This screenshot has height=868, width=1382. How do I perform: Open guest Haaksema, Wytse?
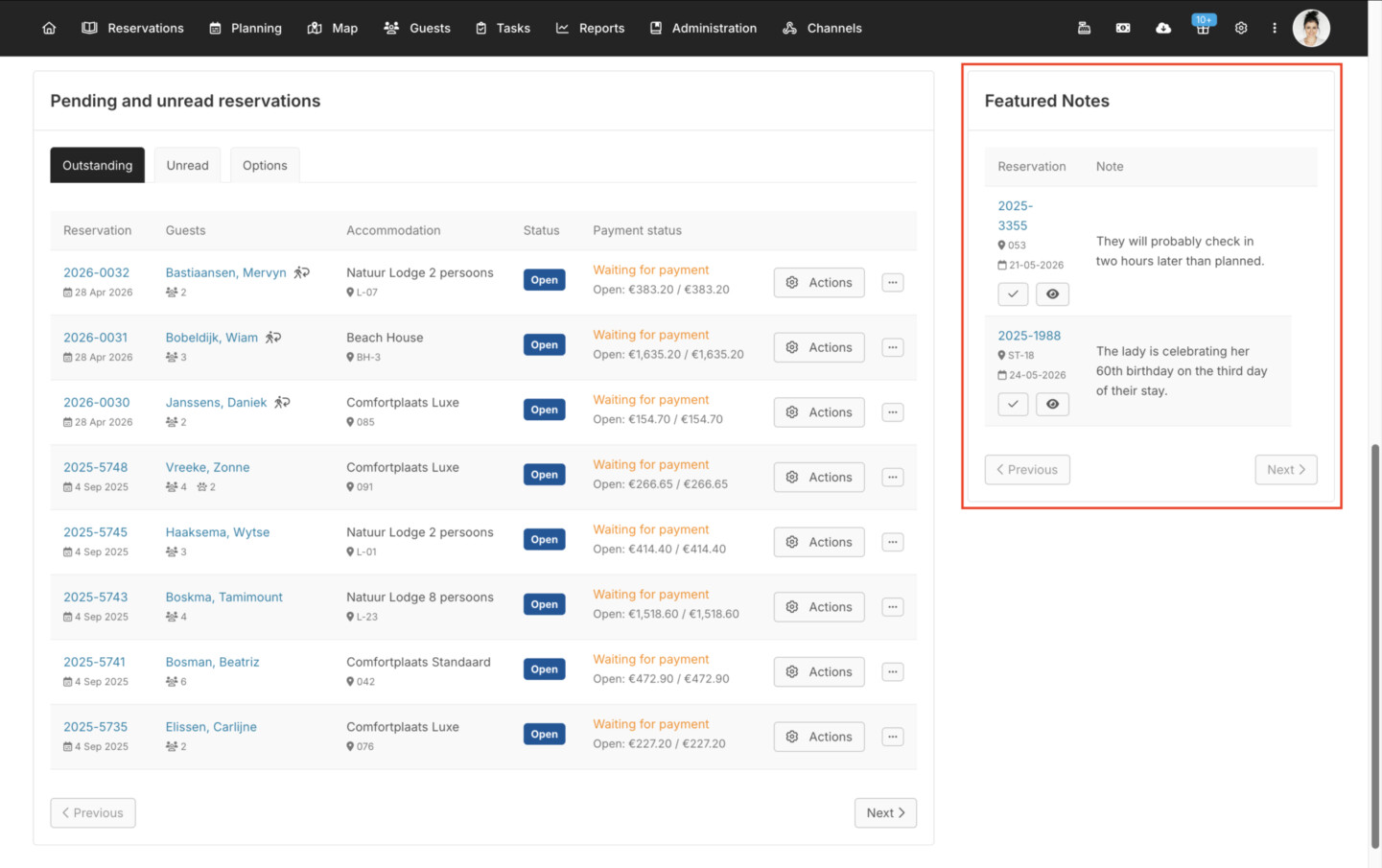pos(217,532)
